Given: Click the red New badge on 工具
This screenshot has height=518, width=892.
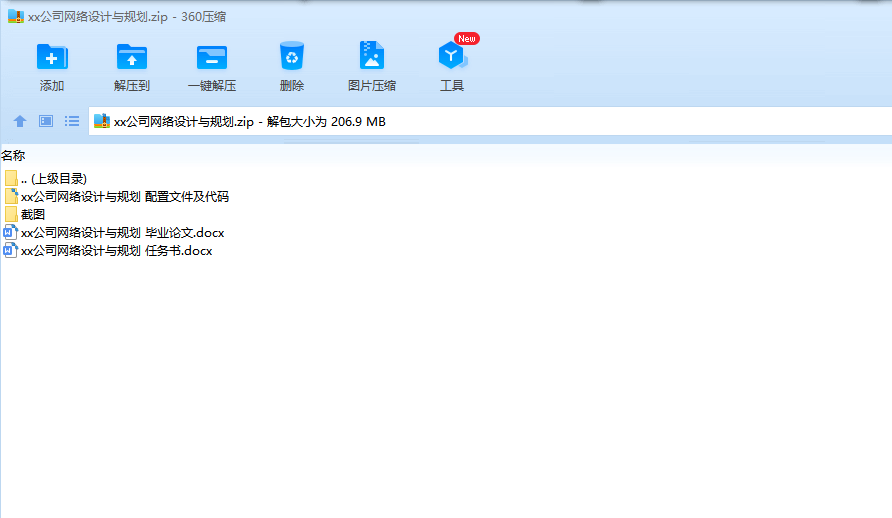Looking at the screenshot, I should point(466,39).
